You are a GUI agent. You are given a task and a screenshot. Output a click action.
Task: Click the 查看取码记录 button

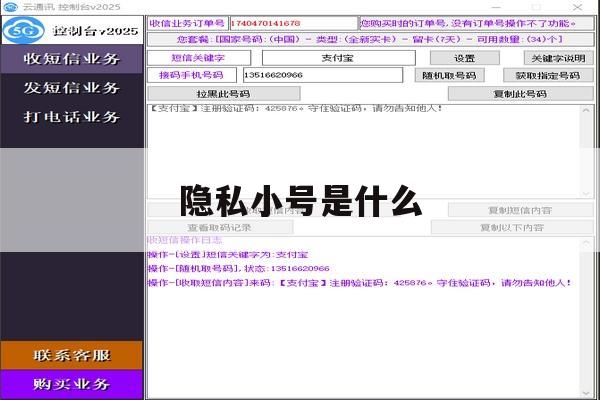220,227
